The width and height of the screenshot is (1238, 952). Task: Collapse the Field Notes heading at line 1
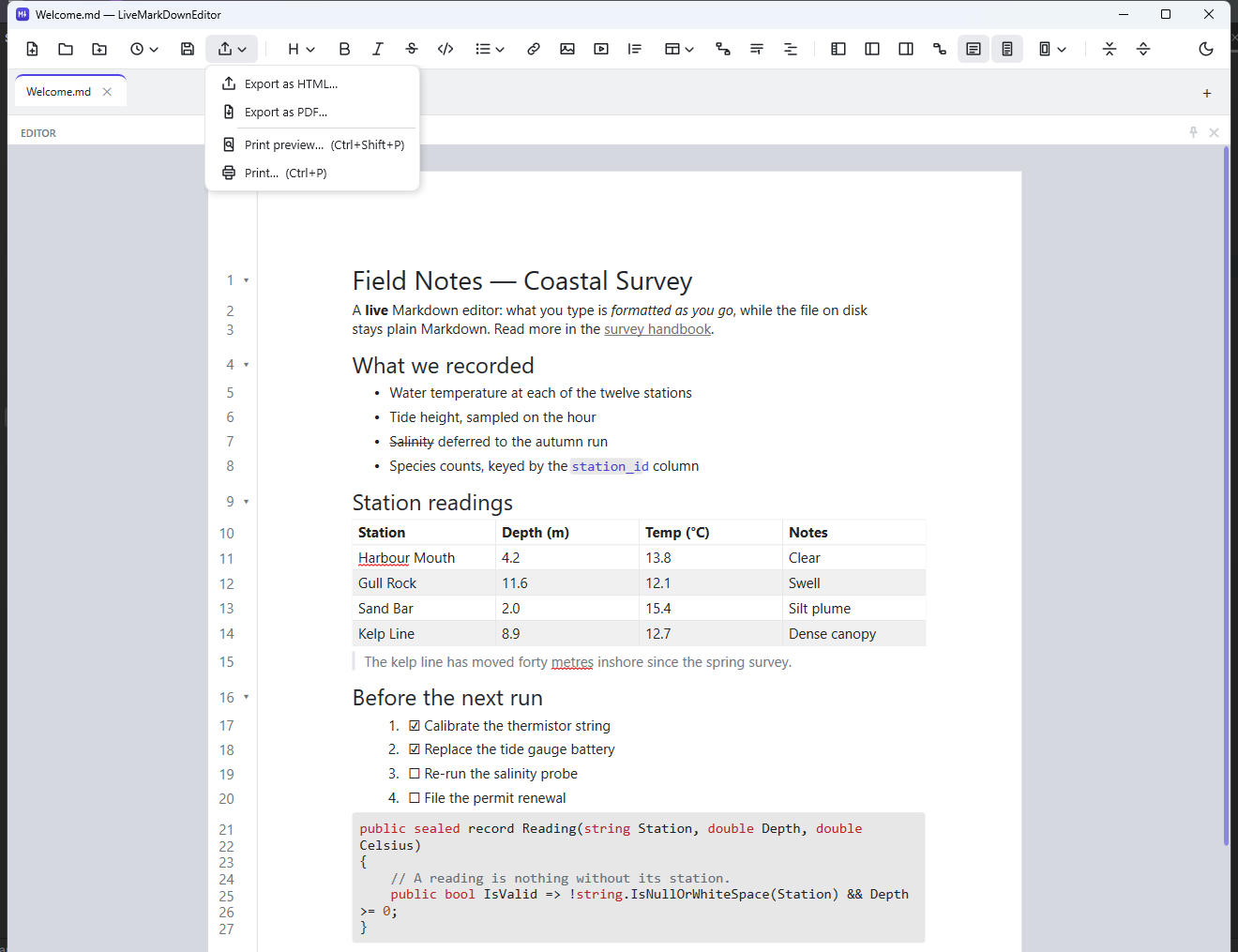coord(247,280)
